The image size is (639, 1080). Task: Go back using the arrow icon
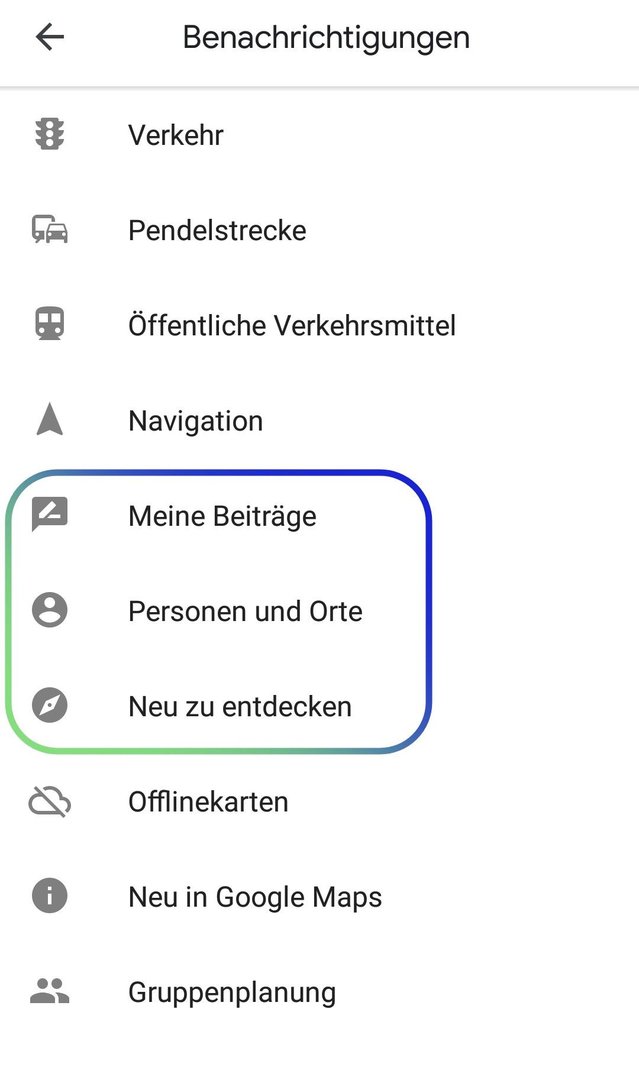tap(50, 37)
